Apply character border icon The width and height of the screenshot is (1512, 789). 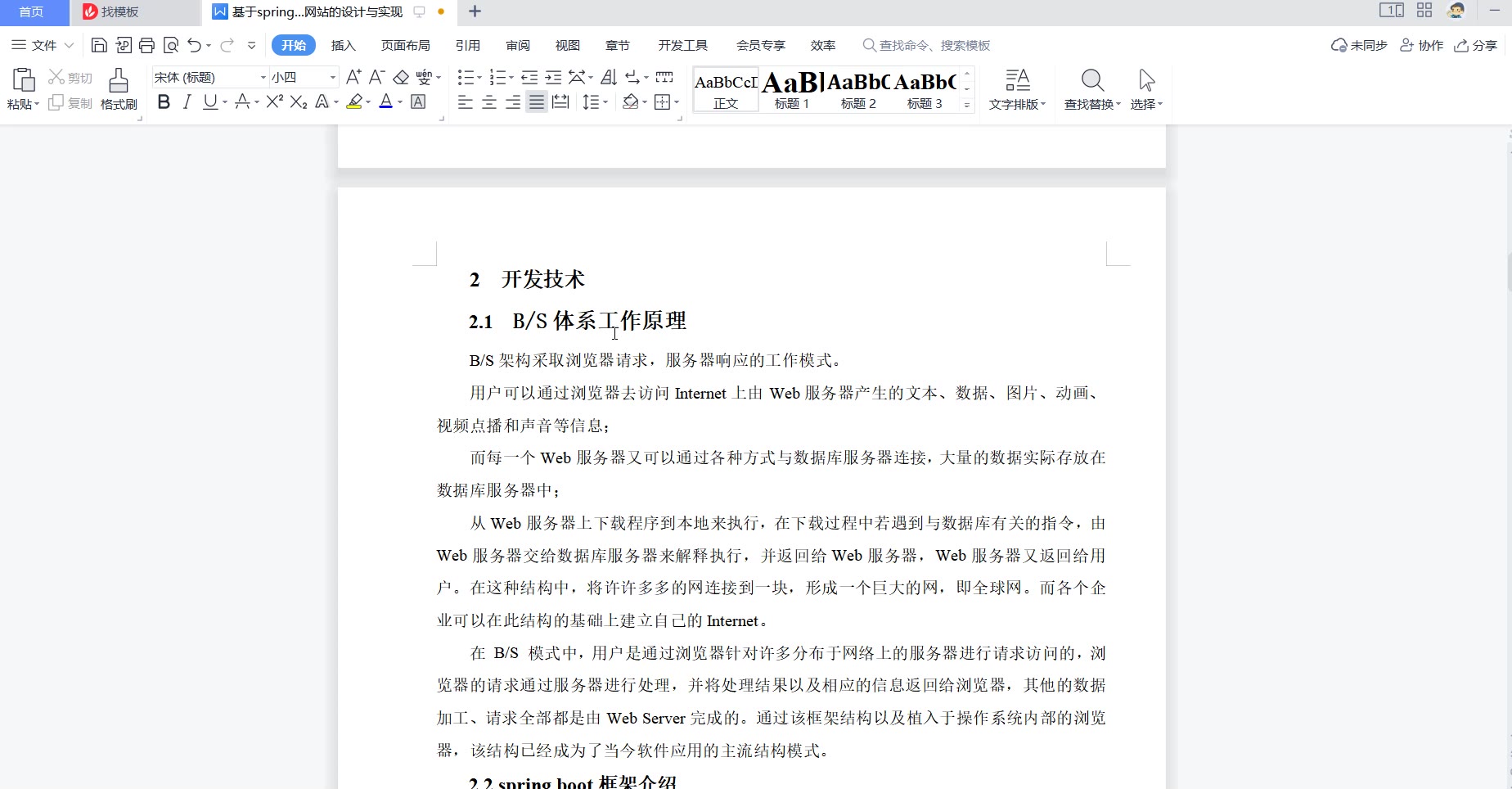point(418,101)
